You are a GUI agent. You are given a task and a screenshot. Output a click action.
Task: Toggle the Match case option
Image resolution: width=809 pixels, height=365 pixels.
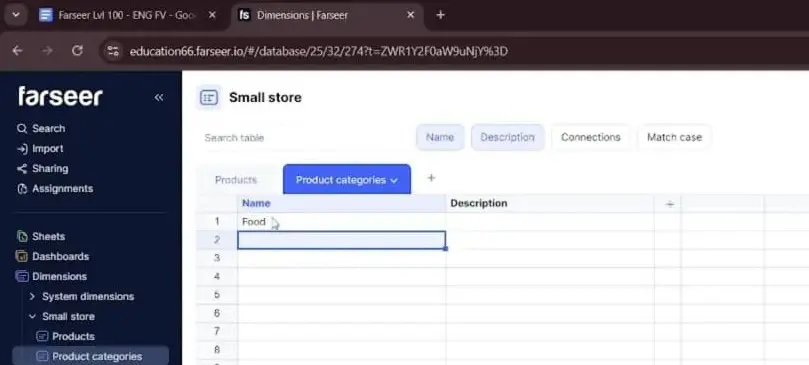674,137
